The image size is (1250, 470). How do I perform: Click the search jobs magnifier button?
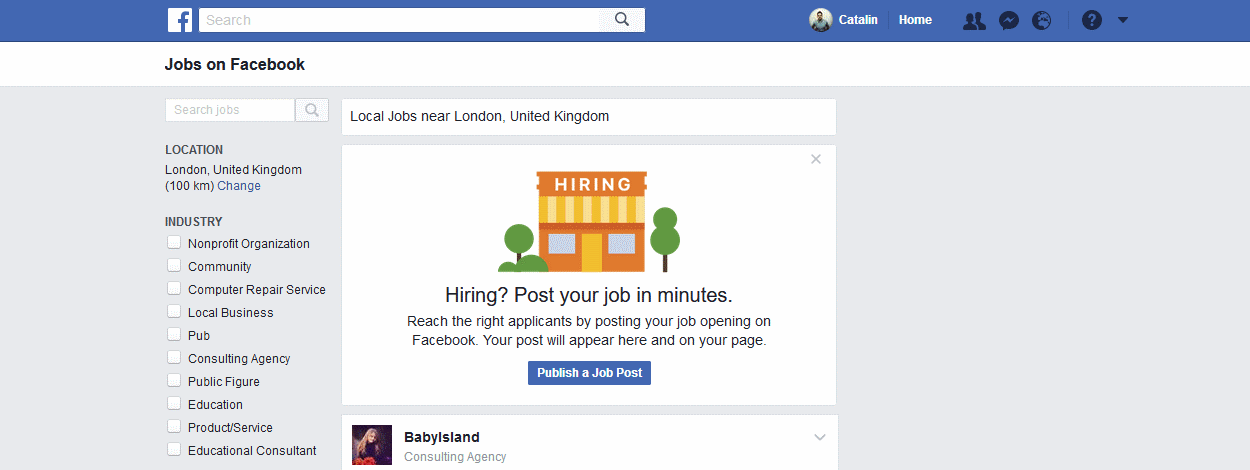[x=312, y=110]
